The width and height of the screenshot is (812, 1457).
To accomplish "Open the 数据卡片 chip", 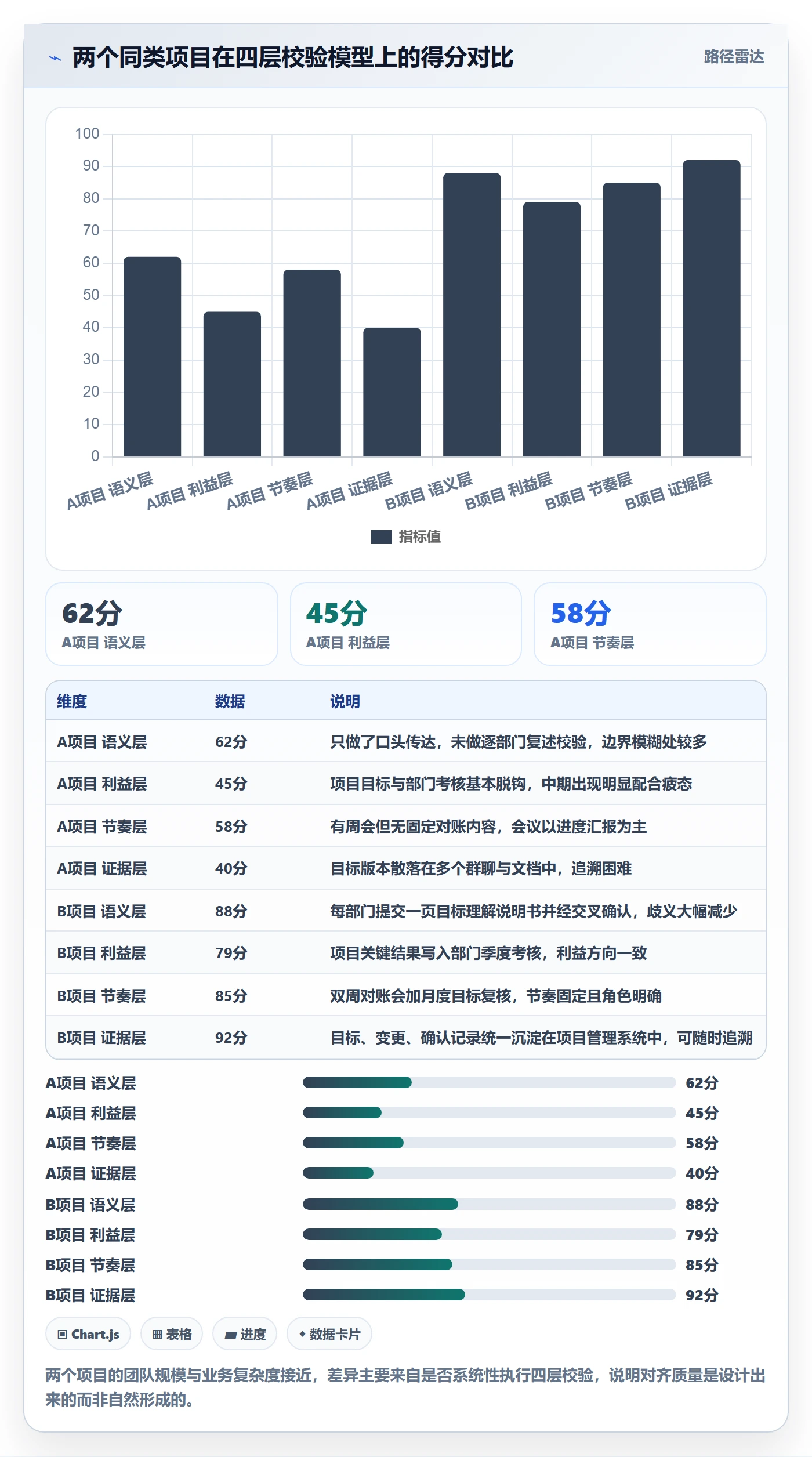I will point(329,1334).
